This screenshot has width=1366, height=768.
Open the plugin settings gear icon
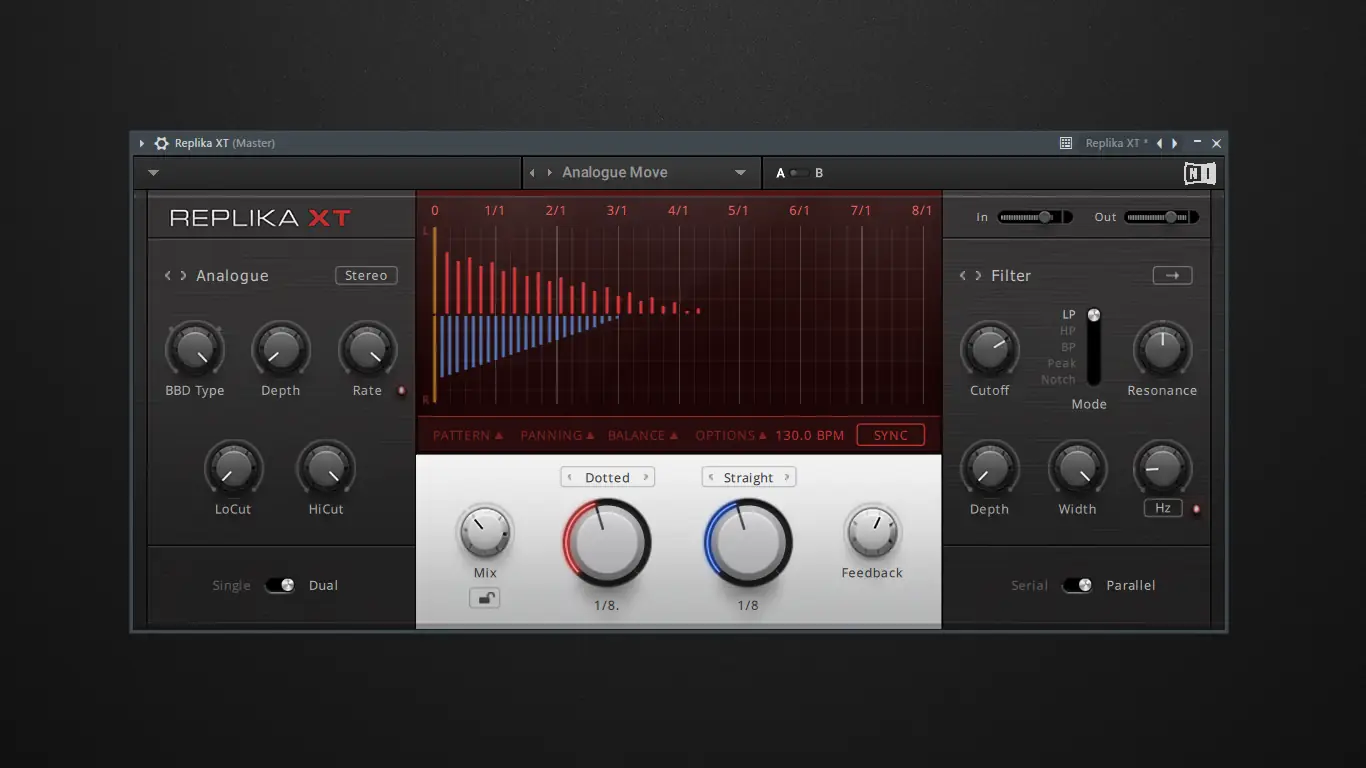pyautogui.click(x=161, y=143)
